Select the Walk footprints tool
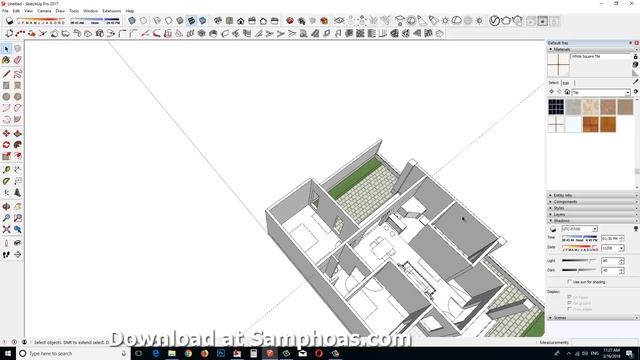The image size is (640, 360). point(6,254)
